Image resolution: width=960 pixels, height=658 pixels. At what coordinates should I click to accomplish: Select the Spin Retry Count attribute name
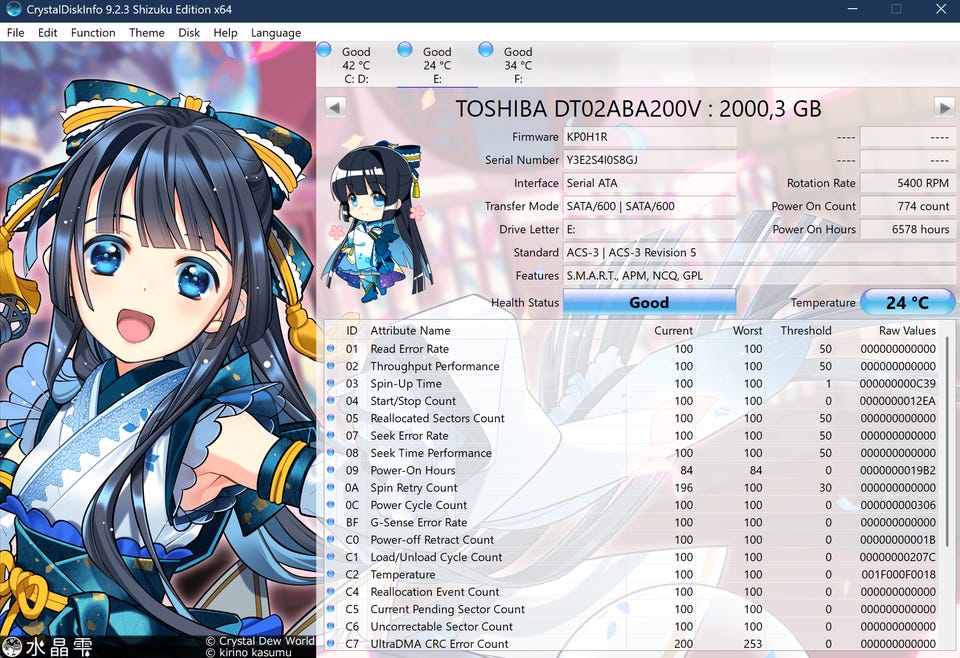pyautogui.click(x=413, y=488)
